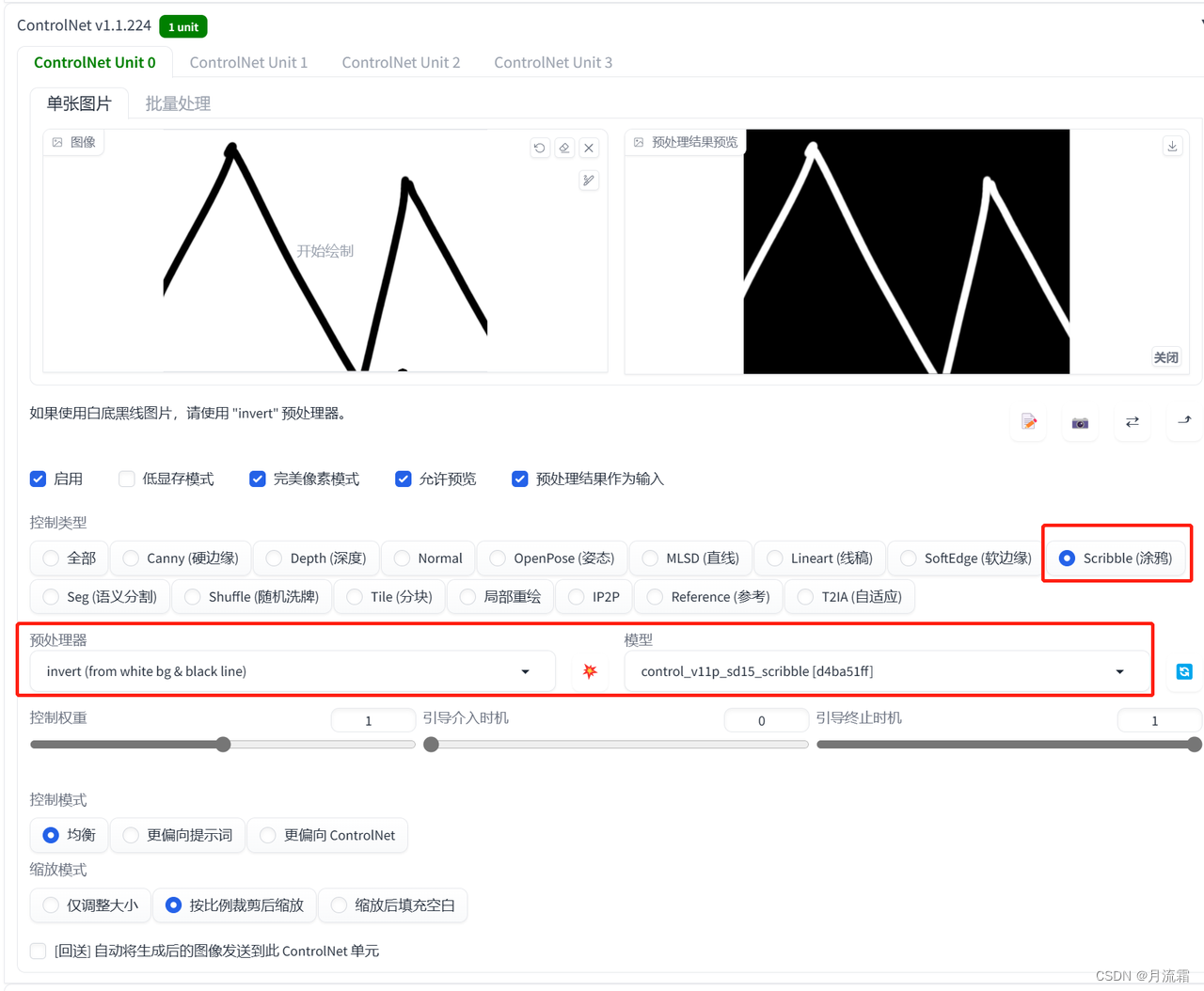This screenshot has height=991, width=1204.
Task: Toggle the 完美像素模式 checkbox
Action: (x=257, y=479)
